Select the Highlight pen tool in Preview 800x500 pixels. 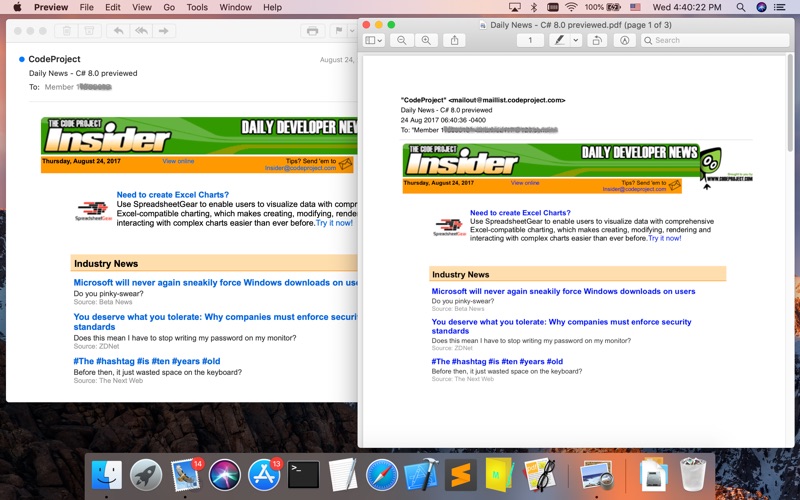click(x=560, y=40)
